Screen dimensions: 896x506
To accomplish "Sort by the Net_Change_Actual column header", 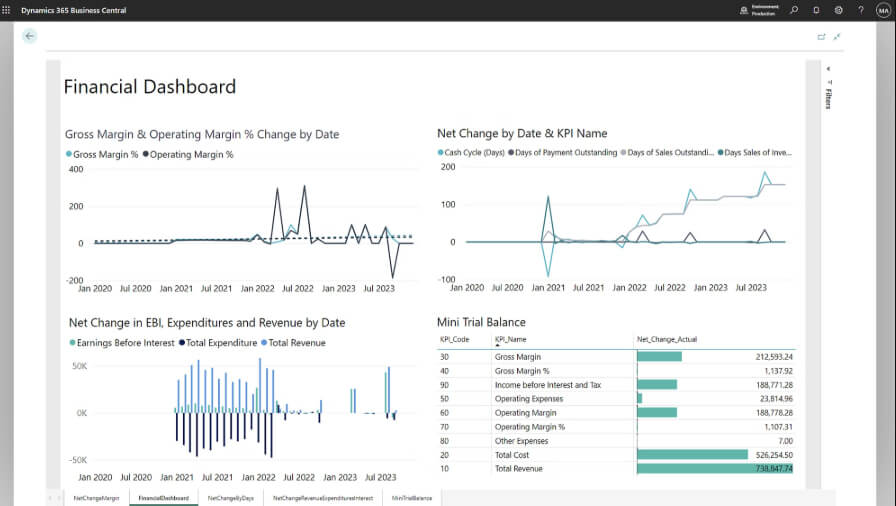I will (667, 339).
